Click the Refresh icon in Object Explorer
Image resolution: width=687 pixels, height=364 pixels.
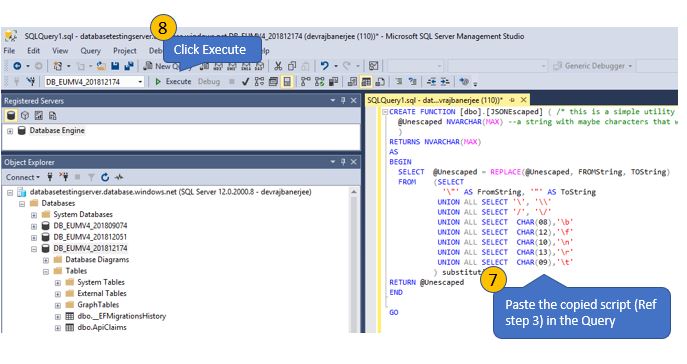click(x=105, y=177)
